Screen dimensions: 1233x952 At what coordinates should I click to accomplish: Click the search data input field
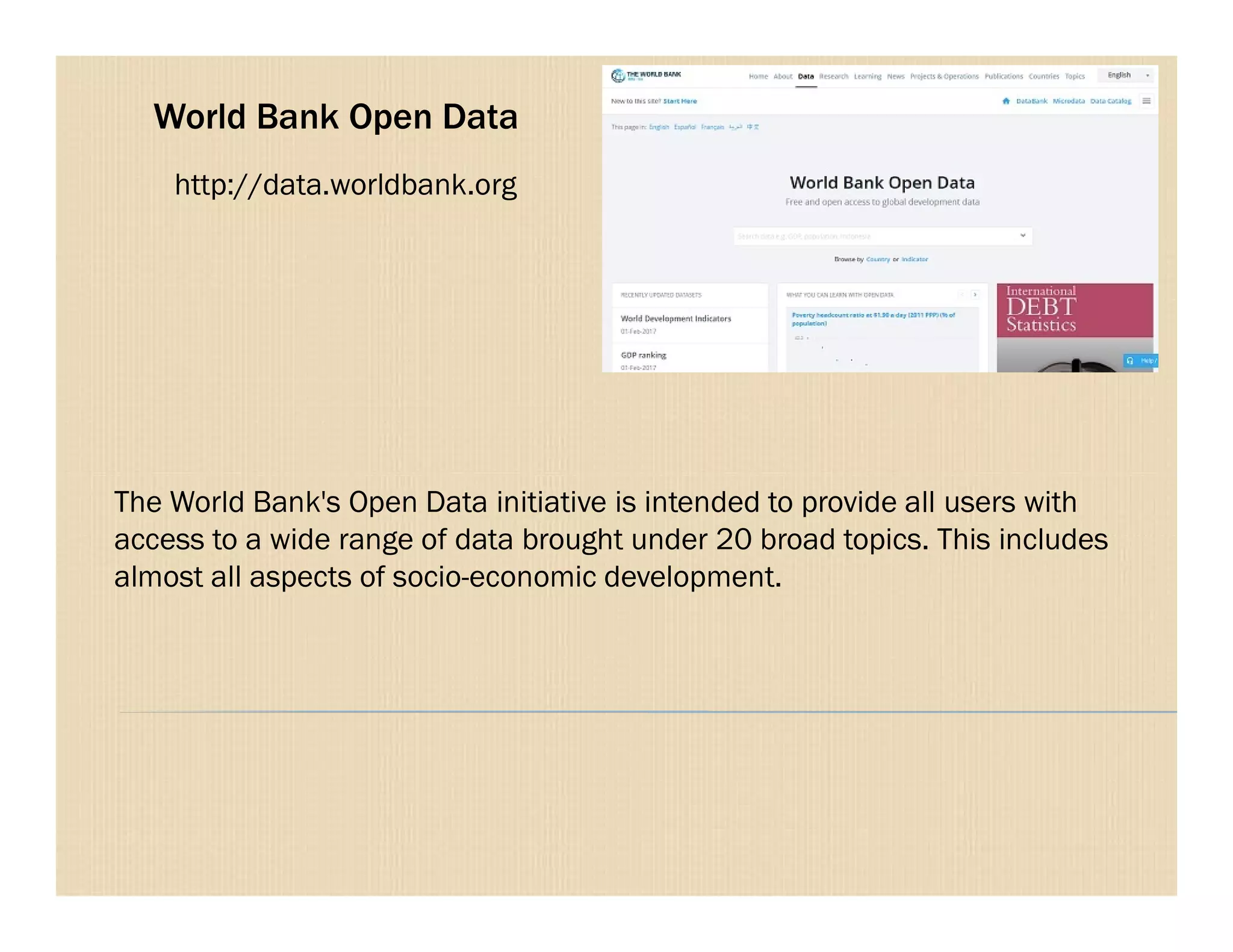click(x=882, y=236)
